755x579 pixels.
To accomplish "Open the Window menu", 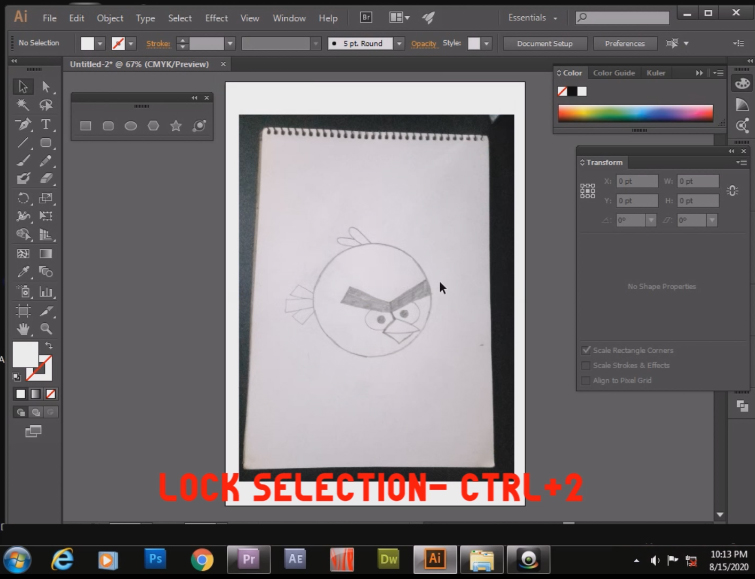I will tap(289, 18).
